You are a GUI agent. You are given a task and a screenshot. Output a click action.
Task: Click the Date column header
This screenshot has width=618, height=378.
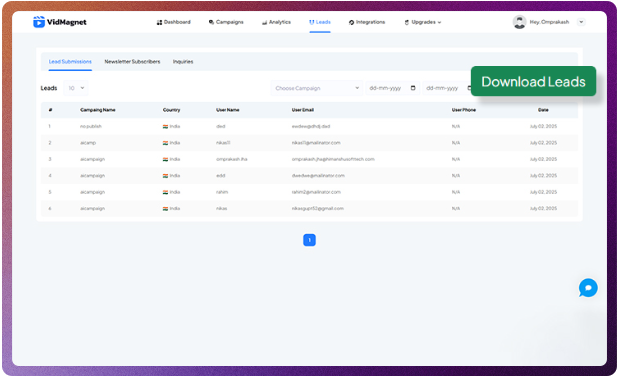(x=543, y=110)
